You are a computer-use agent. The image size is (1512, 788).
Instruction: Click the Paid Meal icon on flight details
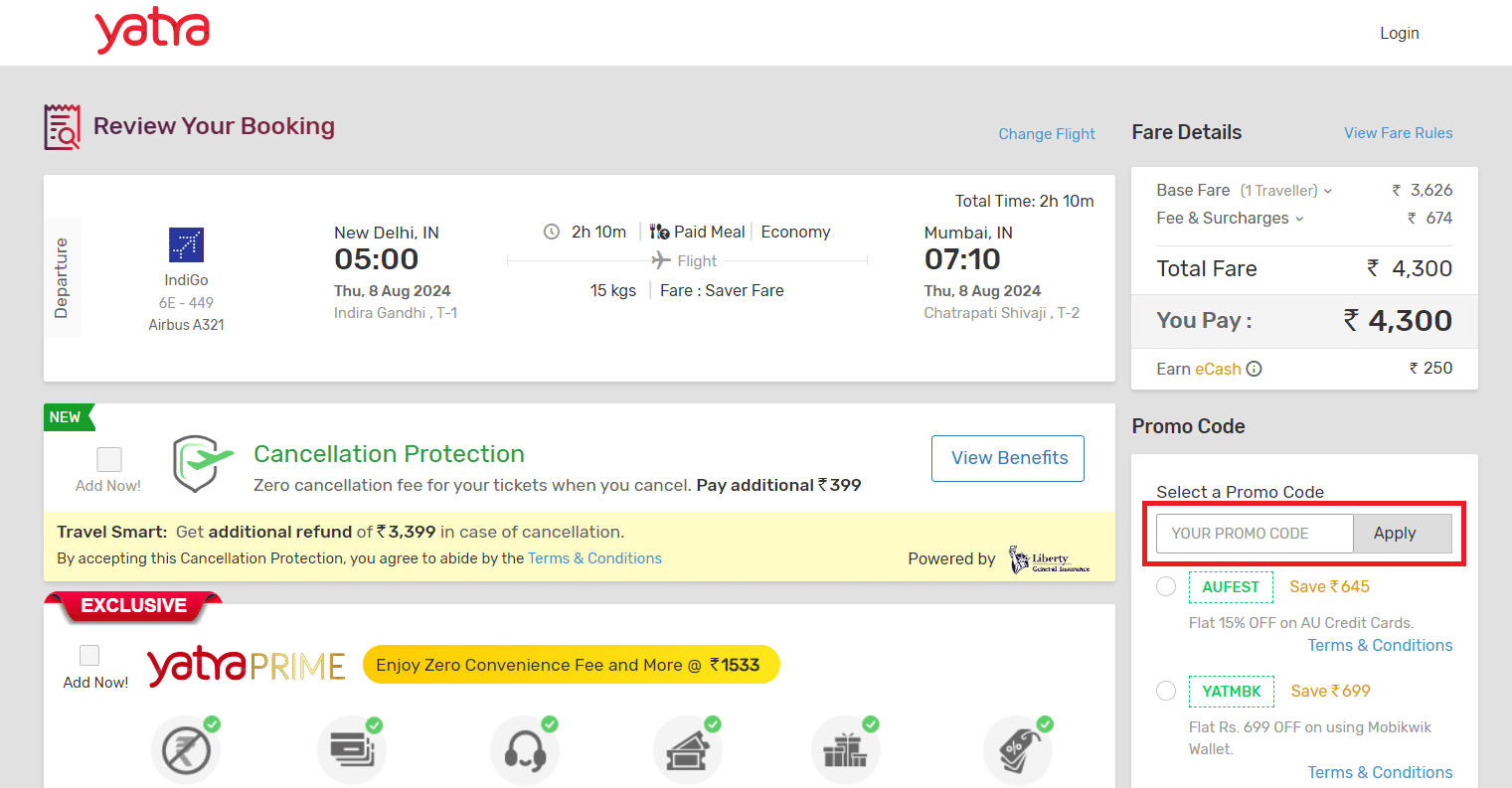(658, 231)
